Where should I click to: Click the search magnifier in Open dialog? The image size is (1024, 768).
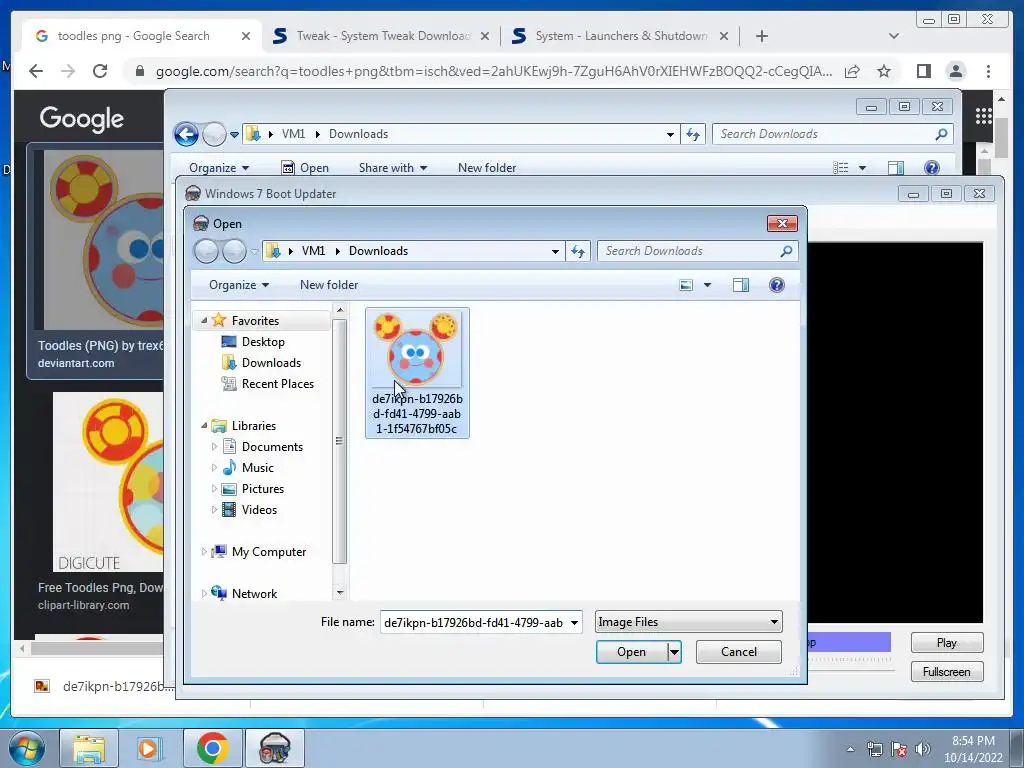pos(786,251)
